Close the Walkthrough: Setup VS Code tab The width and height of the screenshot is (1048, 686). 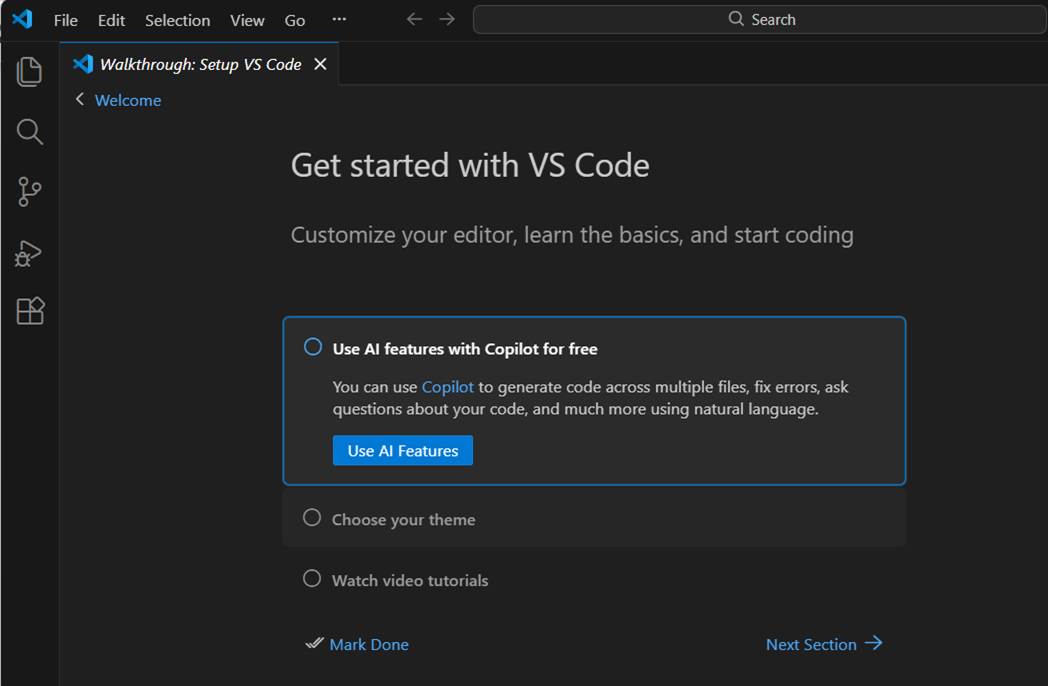320,64
